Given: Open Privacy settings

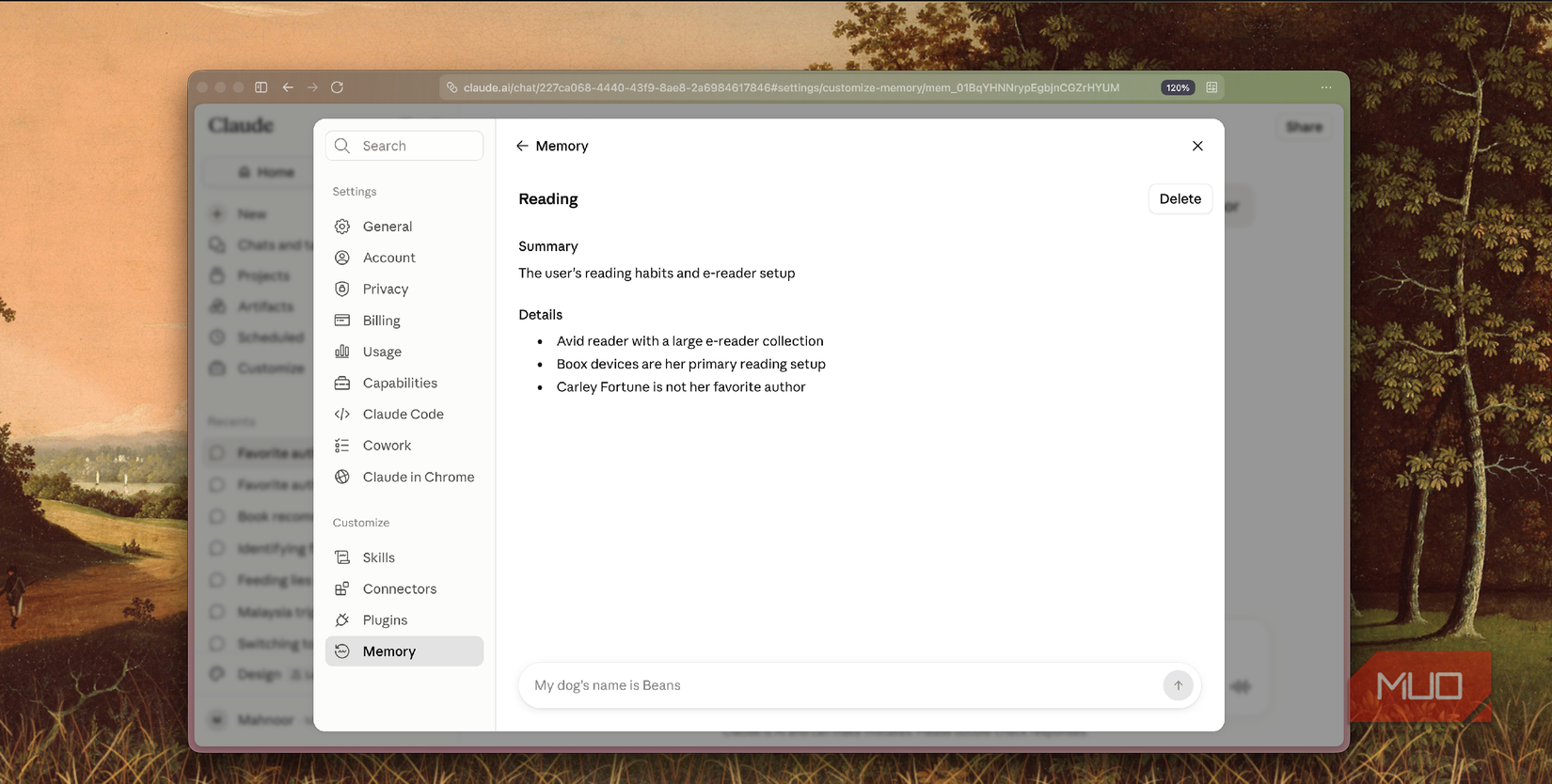Looking at the screenshot, I should pyautogui.click(x=404, y=290).
